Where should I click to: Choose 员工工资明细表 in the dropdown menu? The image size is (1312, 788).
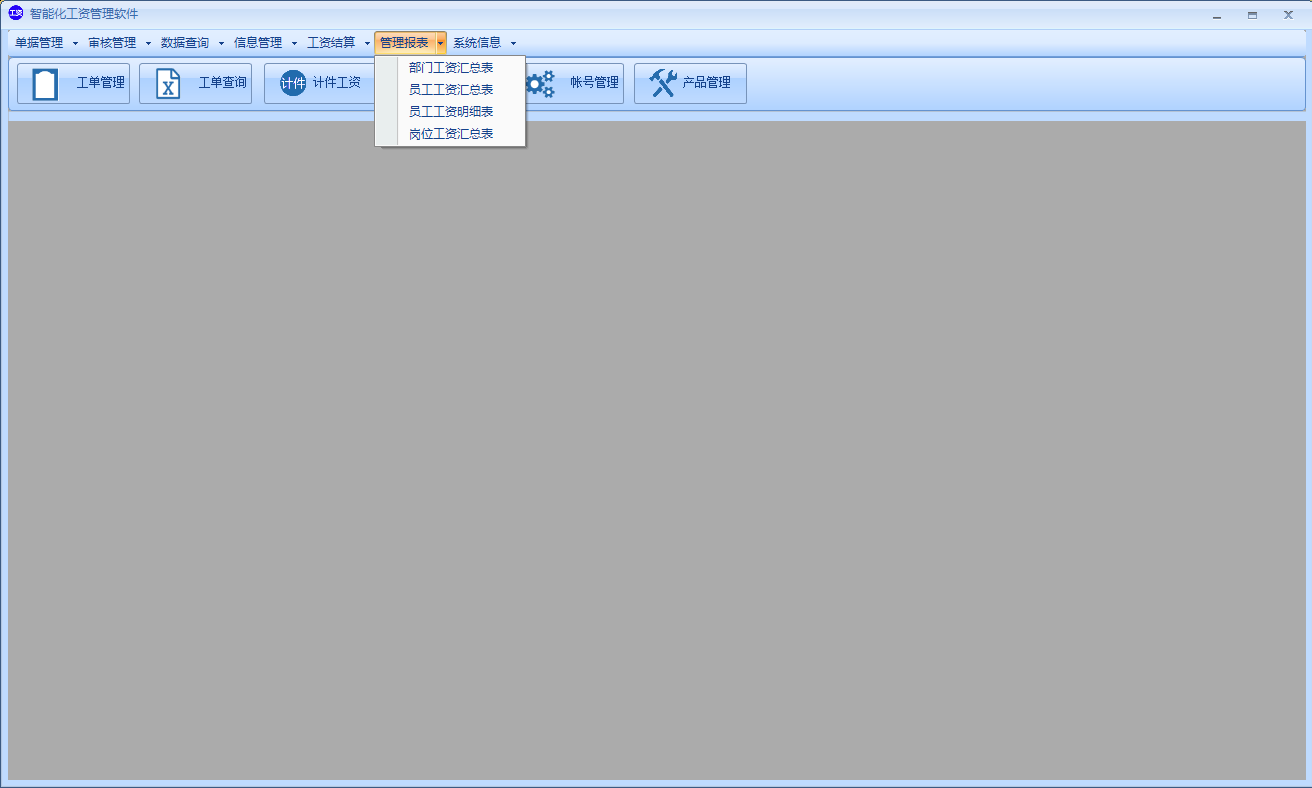tap(451, 112)
